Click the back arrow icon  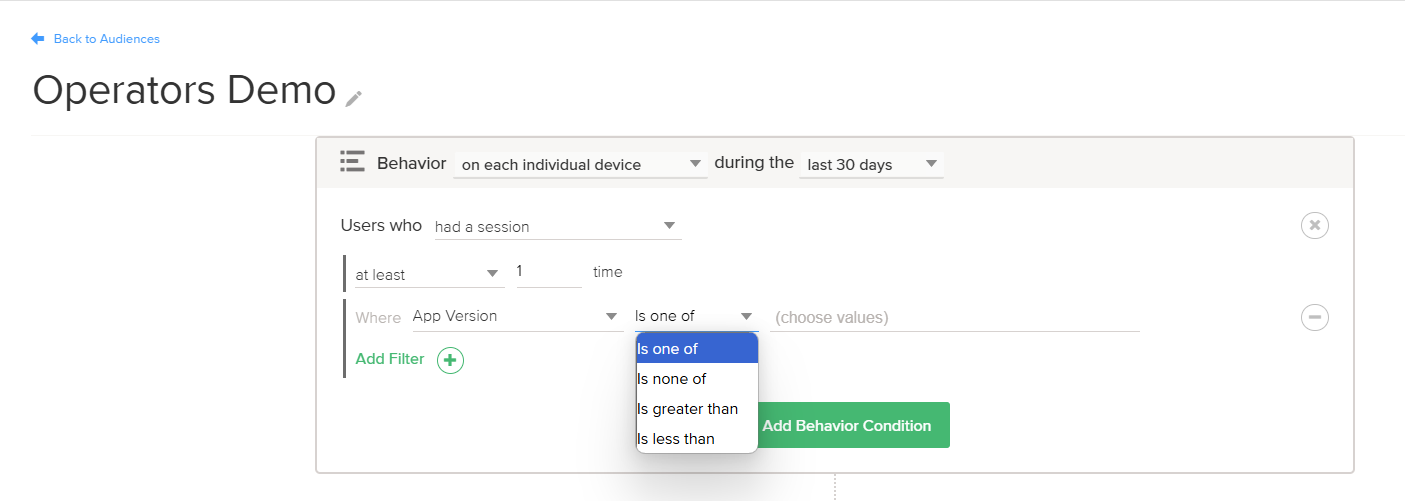pyautogui.click(x=38, y=39)
